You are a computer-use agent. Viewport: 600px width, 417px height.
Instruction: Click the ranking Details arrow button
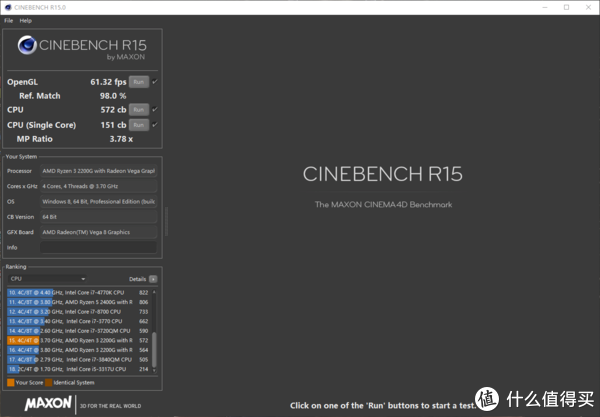153,279
